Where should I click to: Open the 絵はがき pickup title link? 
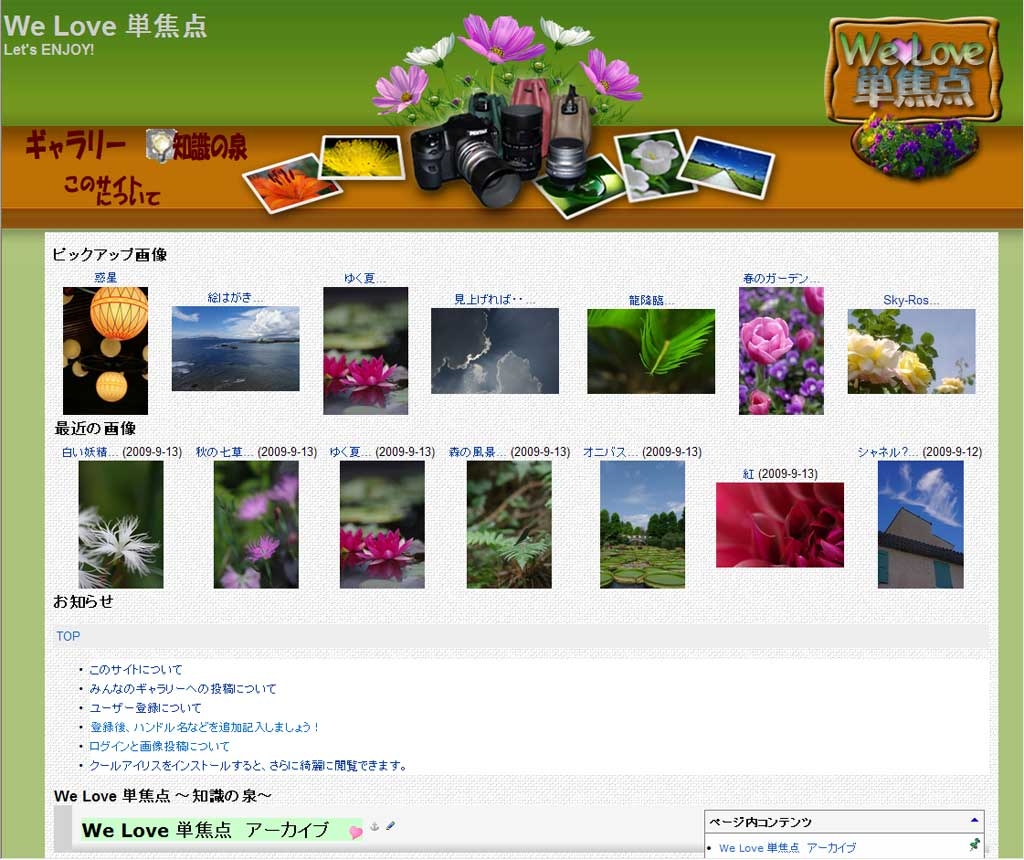coord(236,298)
